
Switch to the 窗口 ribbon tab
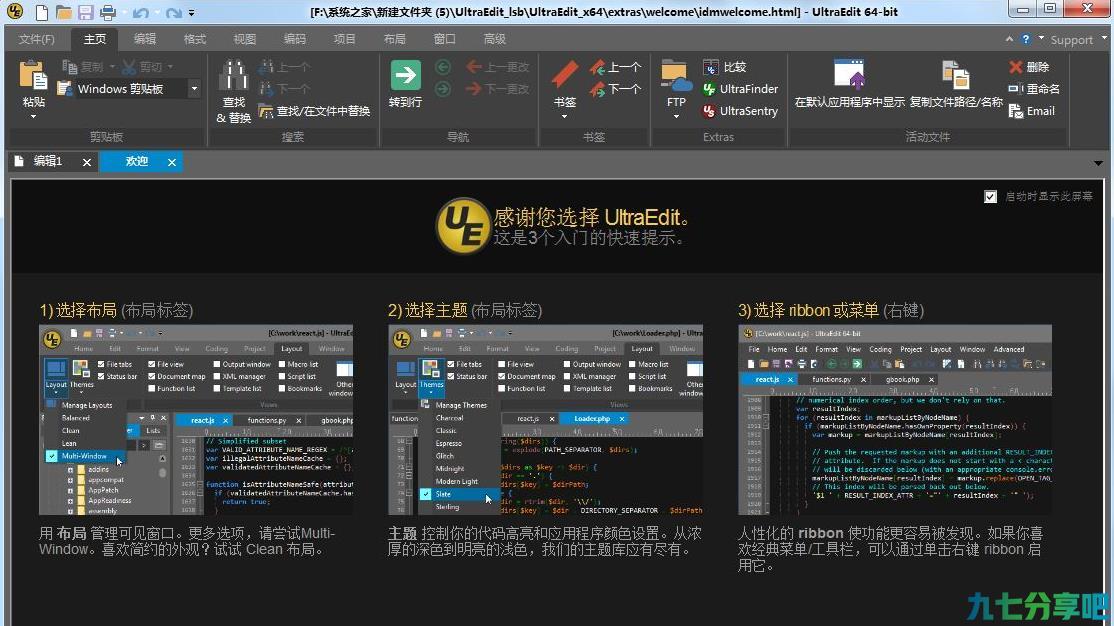(444, 39)
